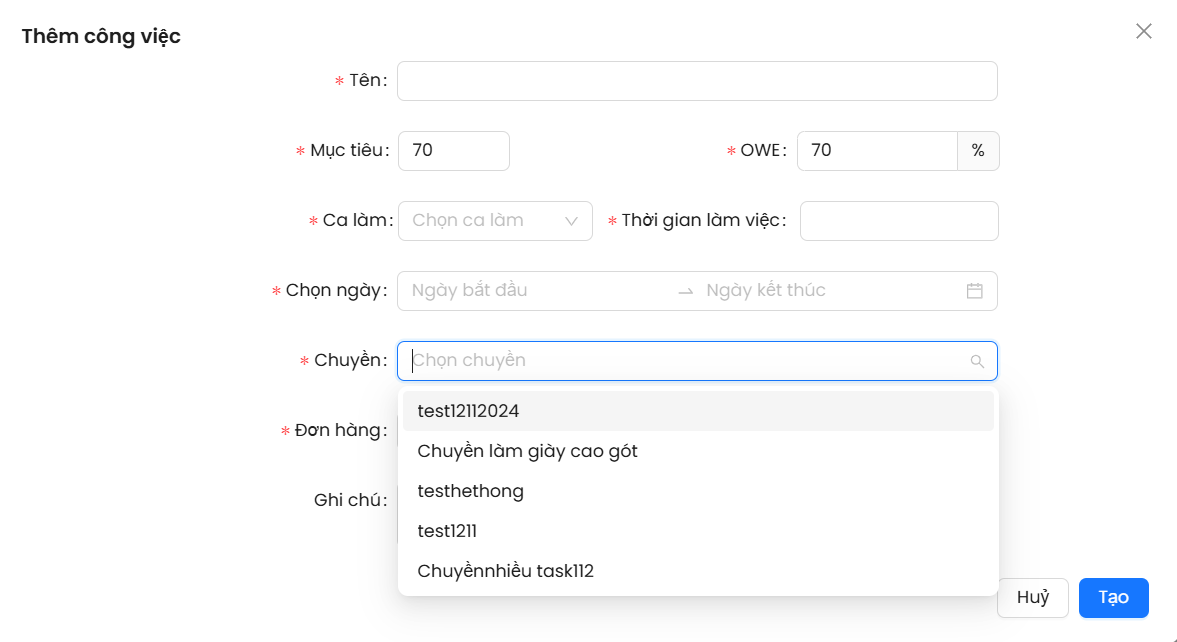The height and width of the screenshot is (642, 1177).
Task: Click the OWE percentage input
Action: point(876,151)
